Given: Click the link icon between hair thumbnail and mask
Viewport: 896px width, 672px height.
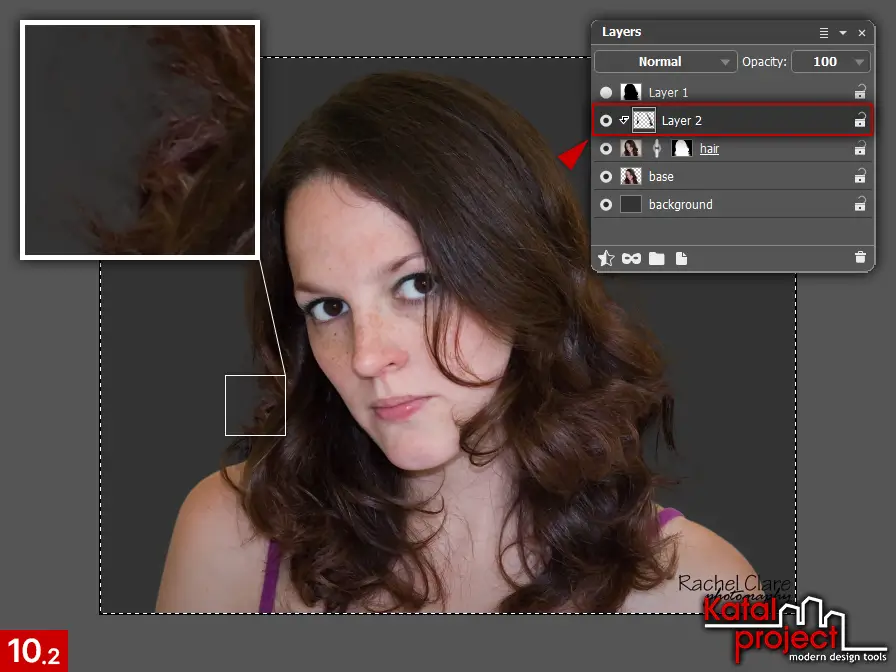Looking at the screenshot, I should [656, 148].
